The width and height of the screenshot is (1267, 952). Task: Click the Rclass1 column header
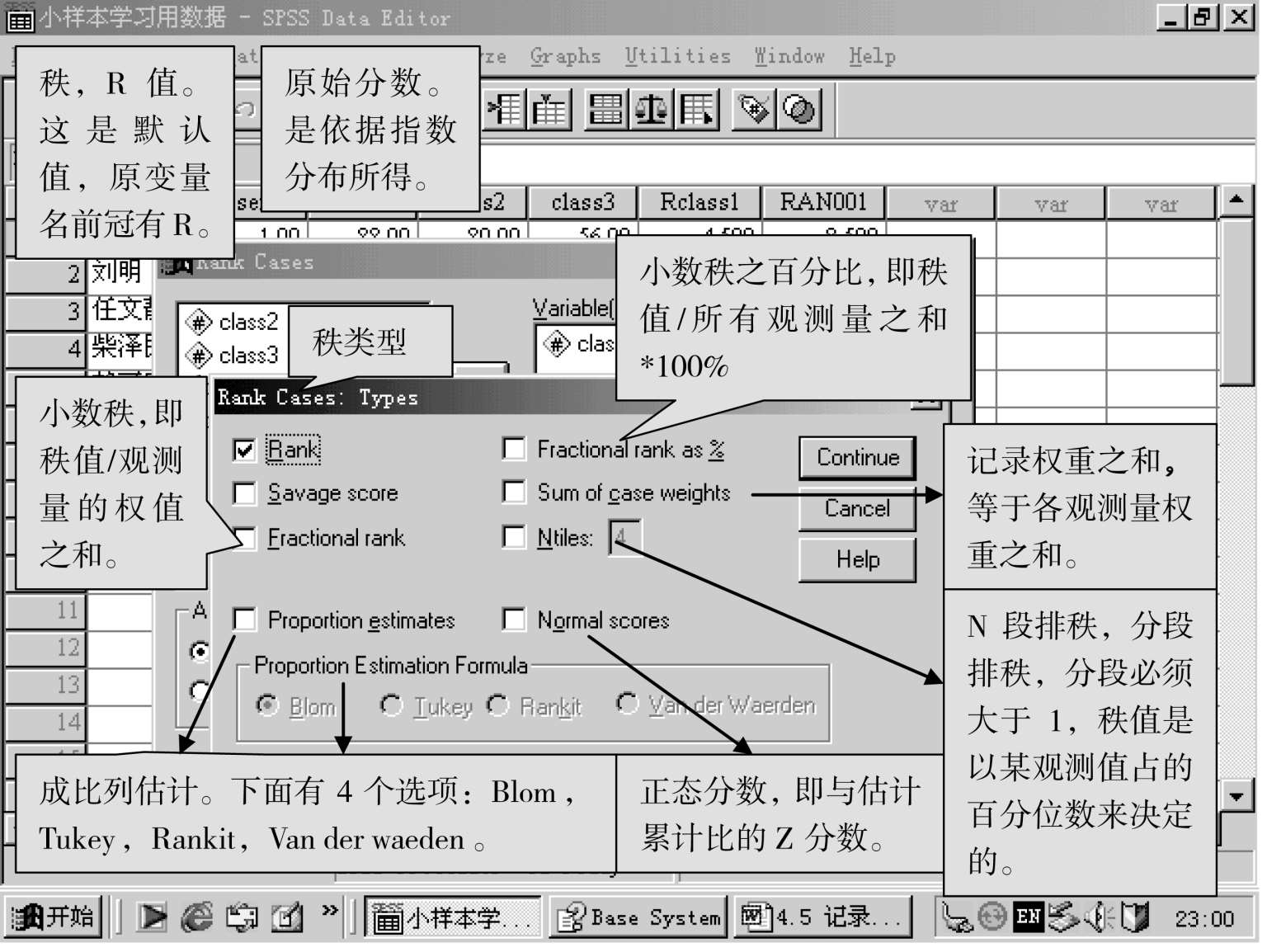coord(699,202)
